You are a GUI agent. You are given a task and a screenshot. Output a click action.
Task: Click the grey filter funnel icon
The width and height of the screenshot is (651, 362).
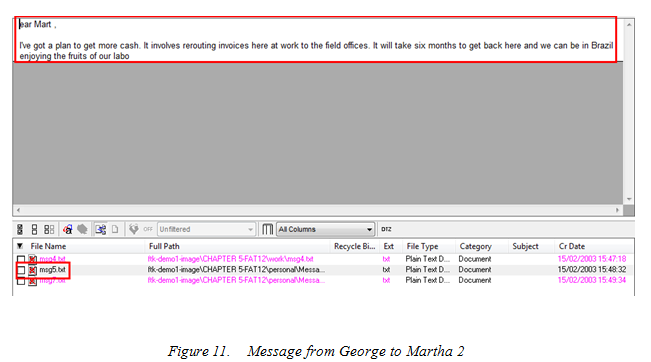tap(133, 229)
